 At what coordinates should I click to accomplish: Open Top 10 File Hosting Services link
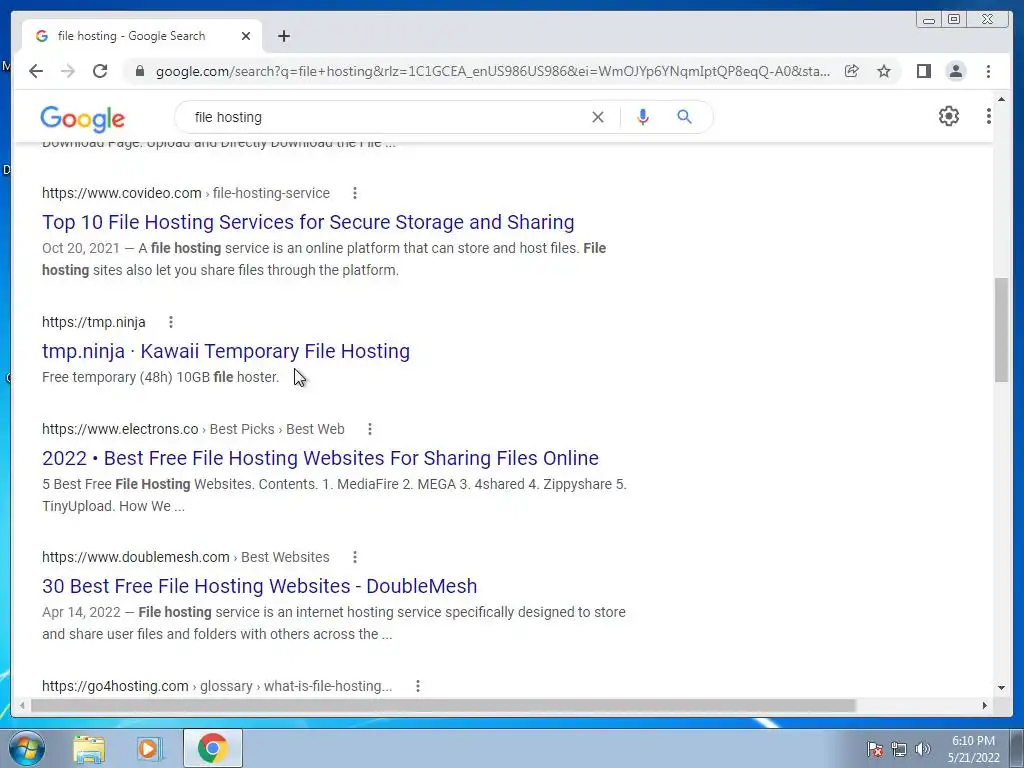pos(308,222)
